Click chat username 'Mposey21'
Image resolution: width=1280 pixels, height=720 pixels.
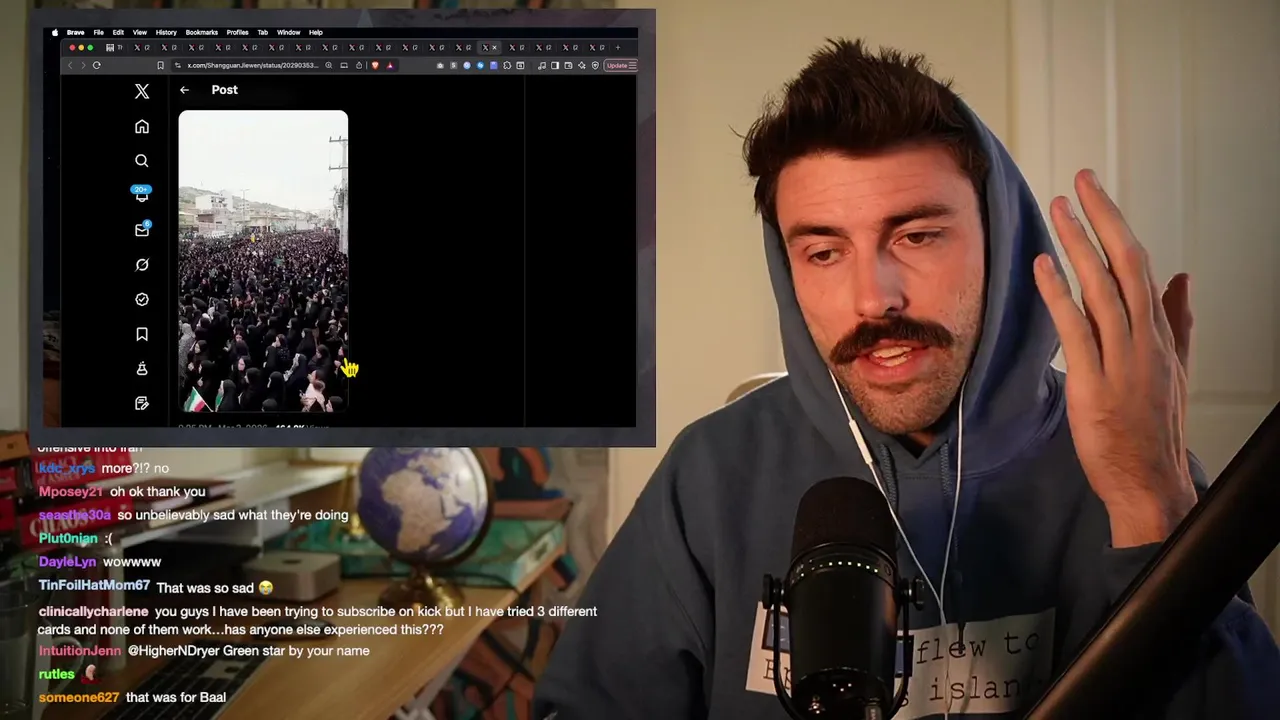point(70,492)
